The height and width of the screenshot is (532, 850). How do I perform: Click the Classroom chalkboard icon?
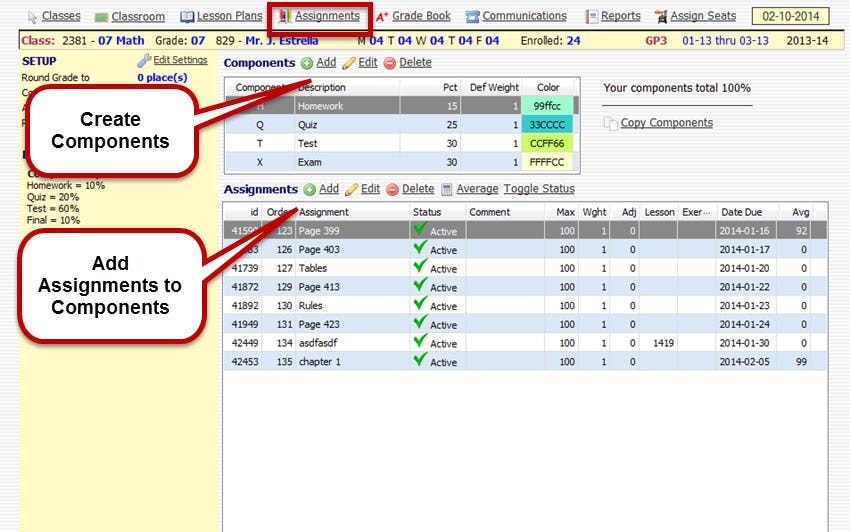[101, 17]
